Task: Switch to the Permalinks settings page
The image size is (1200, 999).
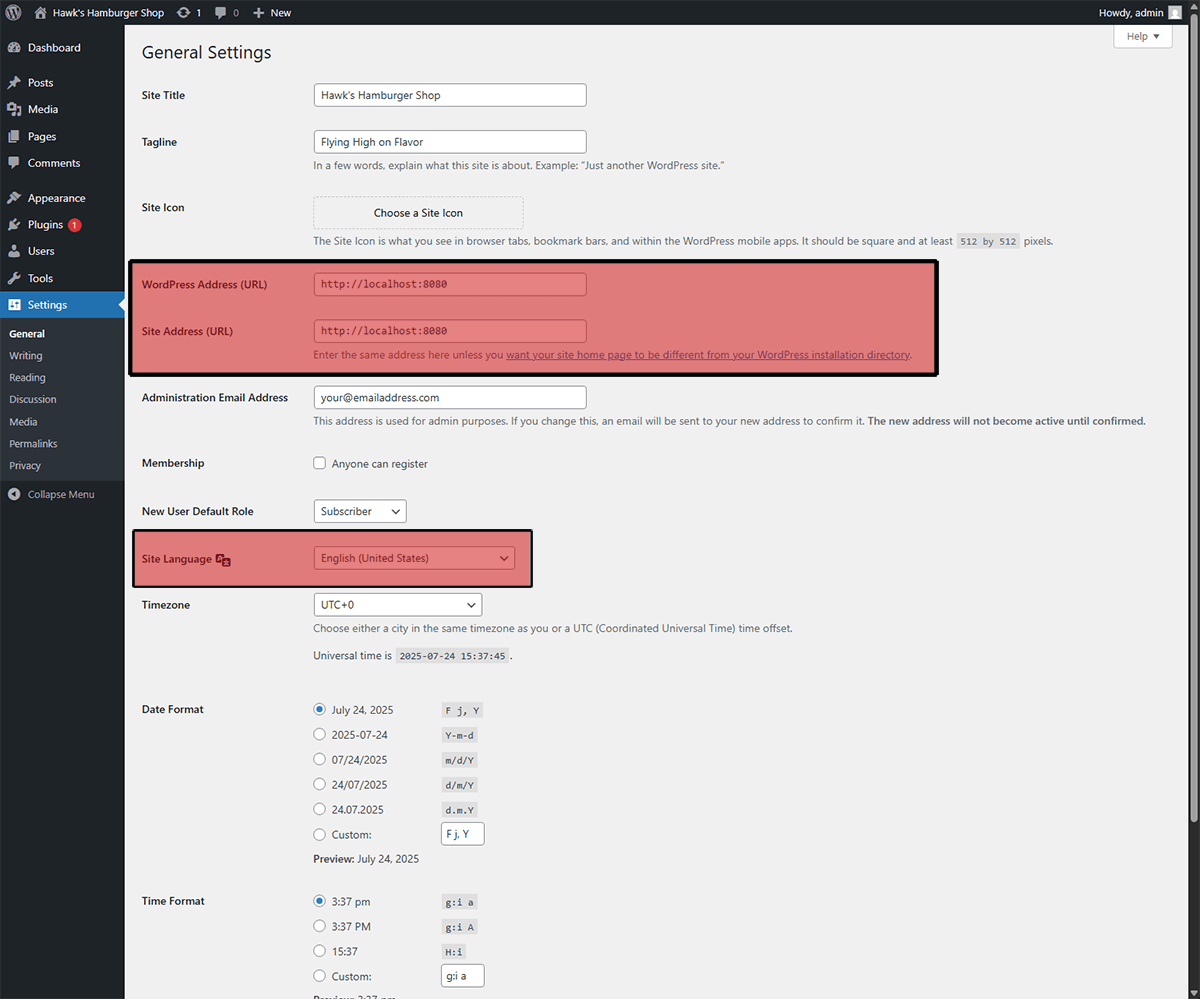Action: [32, 443]
